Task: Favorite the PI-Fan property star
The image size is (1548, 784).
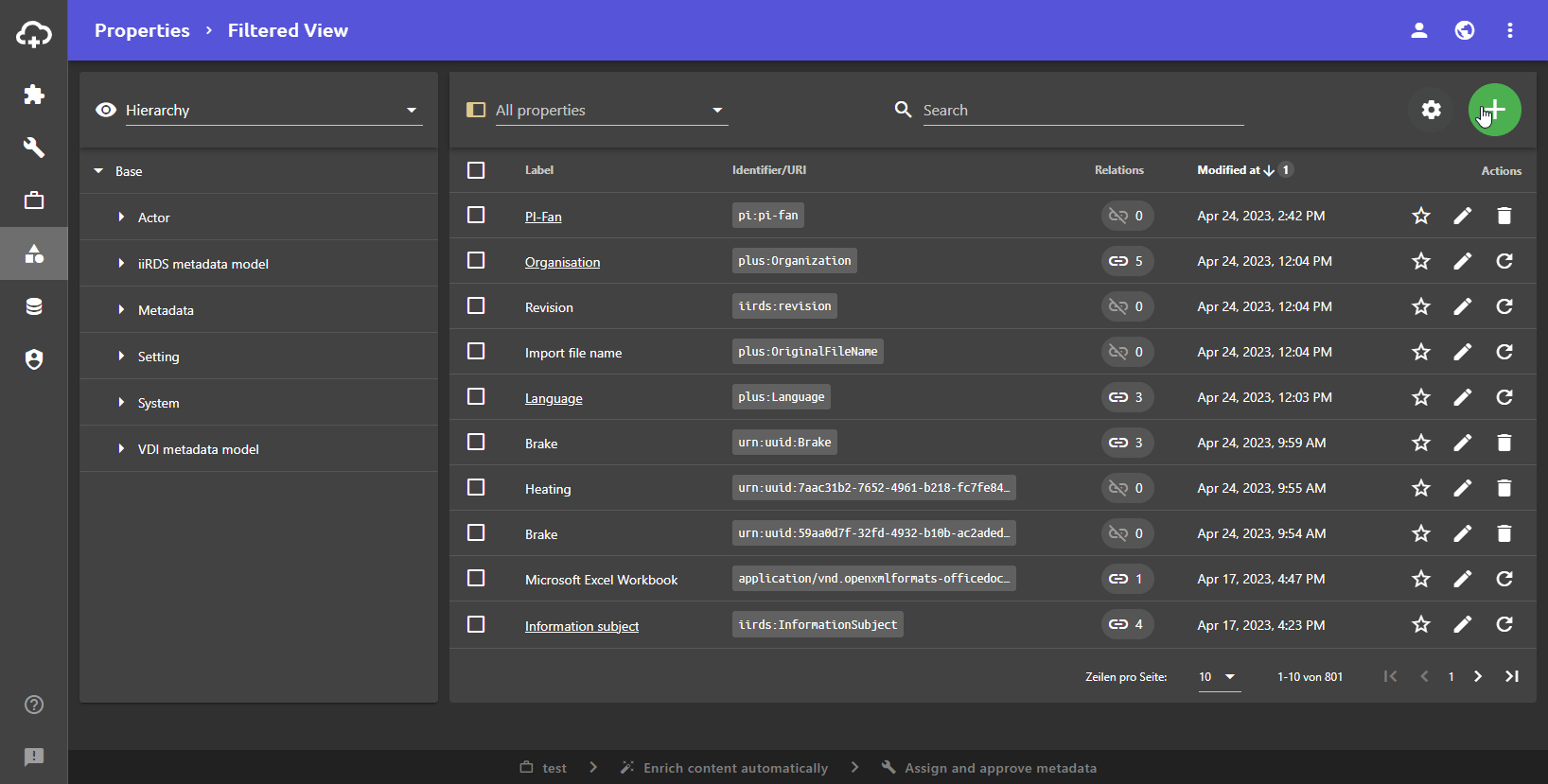Action: pos(1421,216)
